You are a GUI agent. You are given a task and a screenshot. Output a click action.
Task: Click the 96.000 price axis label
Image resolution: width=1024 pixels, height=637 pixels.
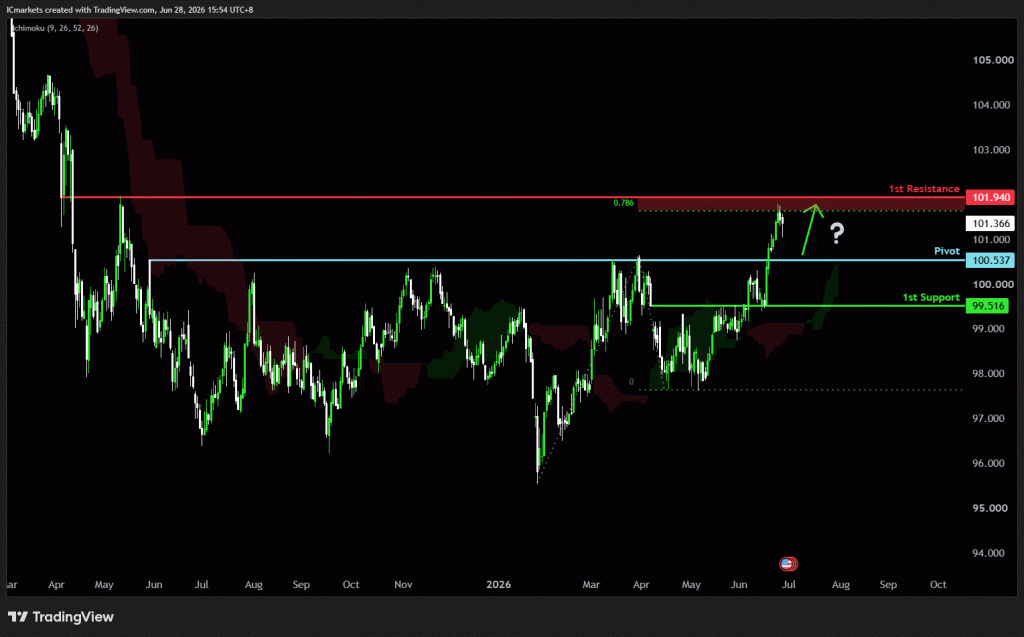coord(988,463)
